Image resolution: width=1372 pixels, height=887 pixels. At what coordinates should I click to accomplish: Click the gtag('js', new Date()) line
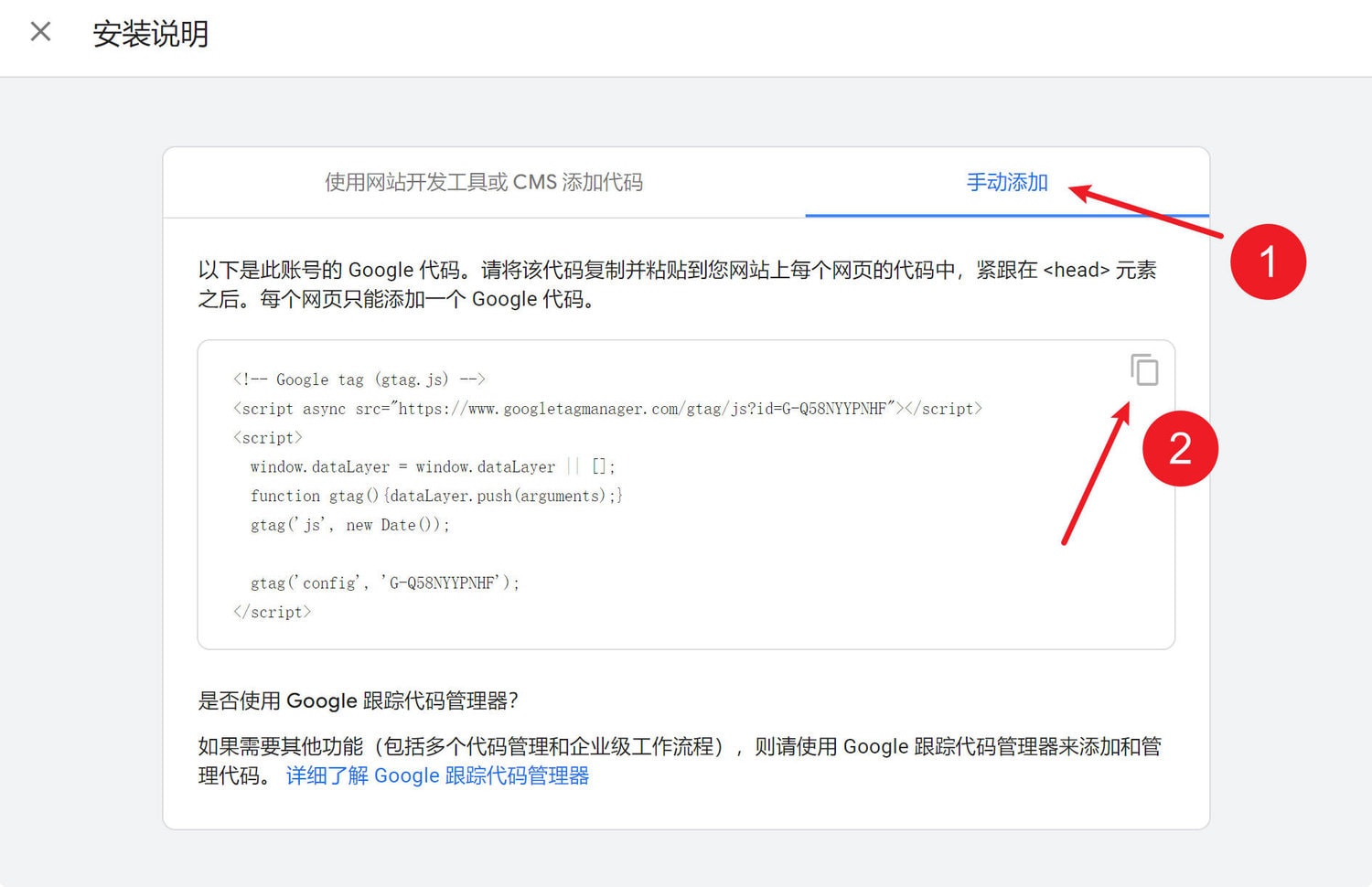click(350, 525)
